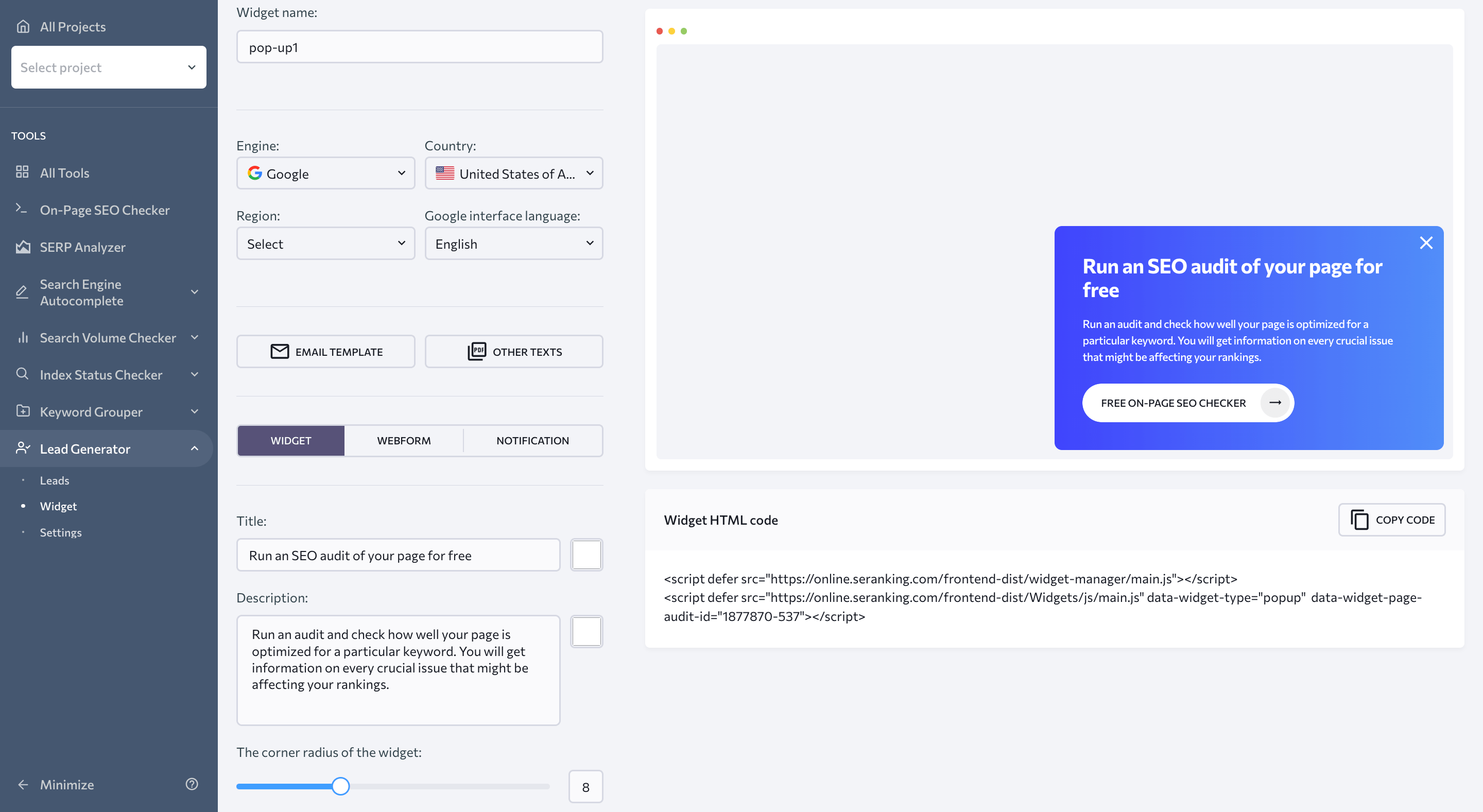Click the Copy Code button
The height and width of the screenshot is (812, 1483).
1391,519
